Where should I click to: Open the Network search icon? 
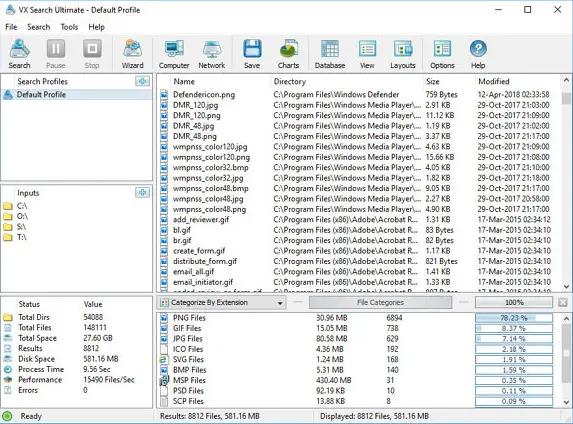(x=212, y=54)
